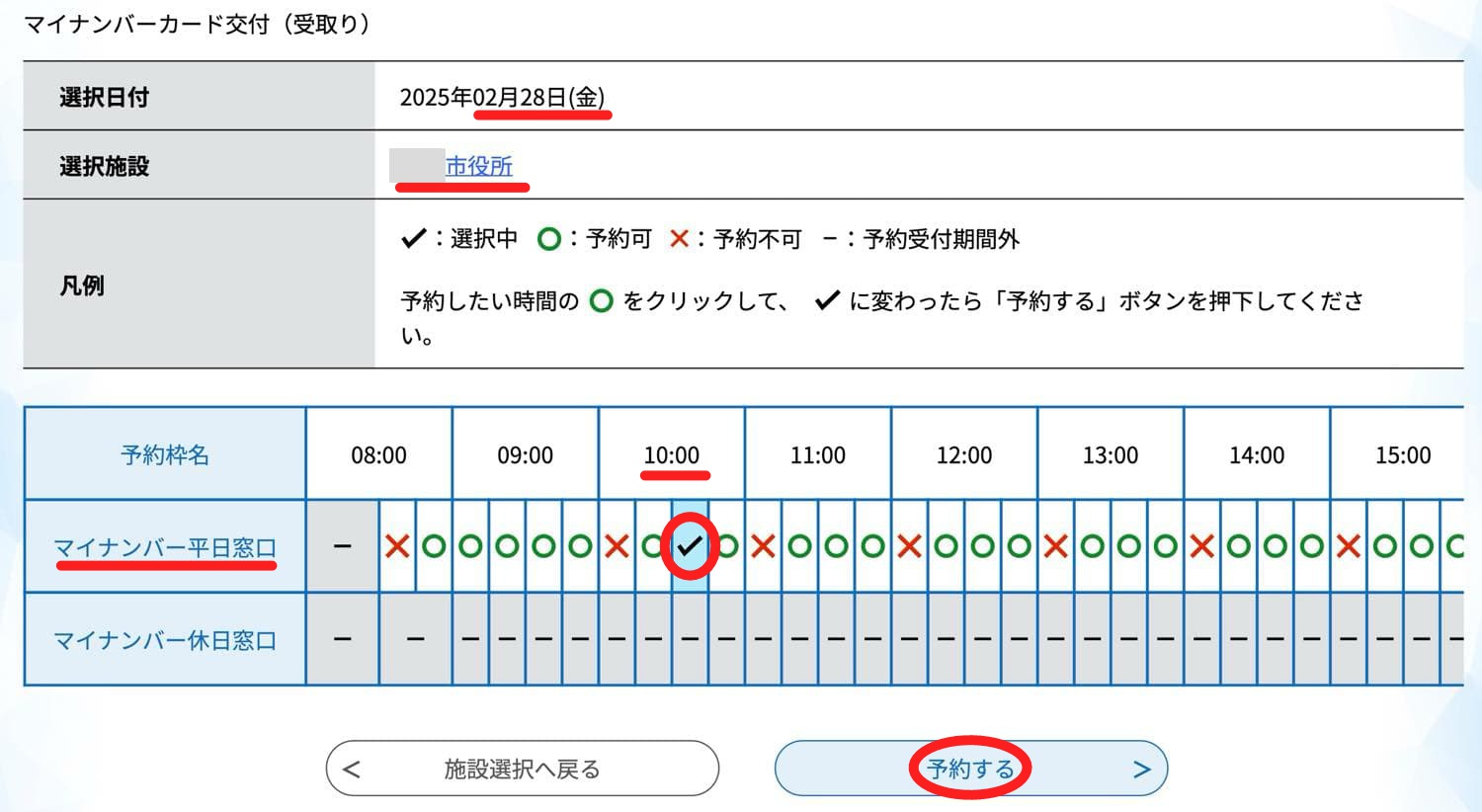Screen dimensions: 1482x812
Task: Click the 予約する reserve button
Action: coord(971,769)
